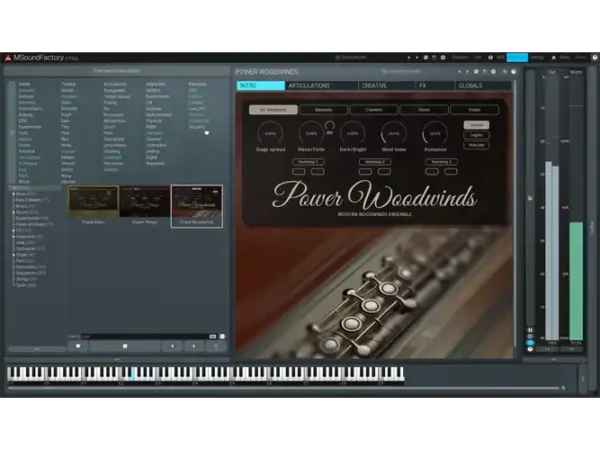Adjust the Stage spread knob

click(270, 134)
